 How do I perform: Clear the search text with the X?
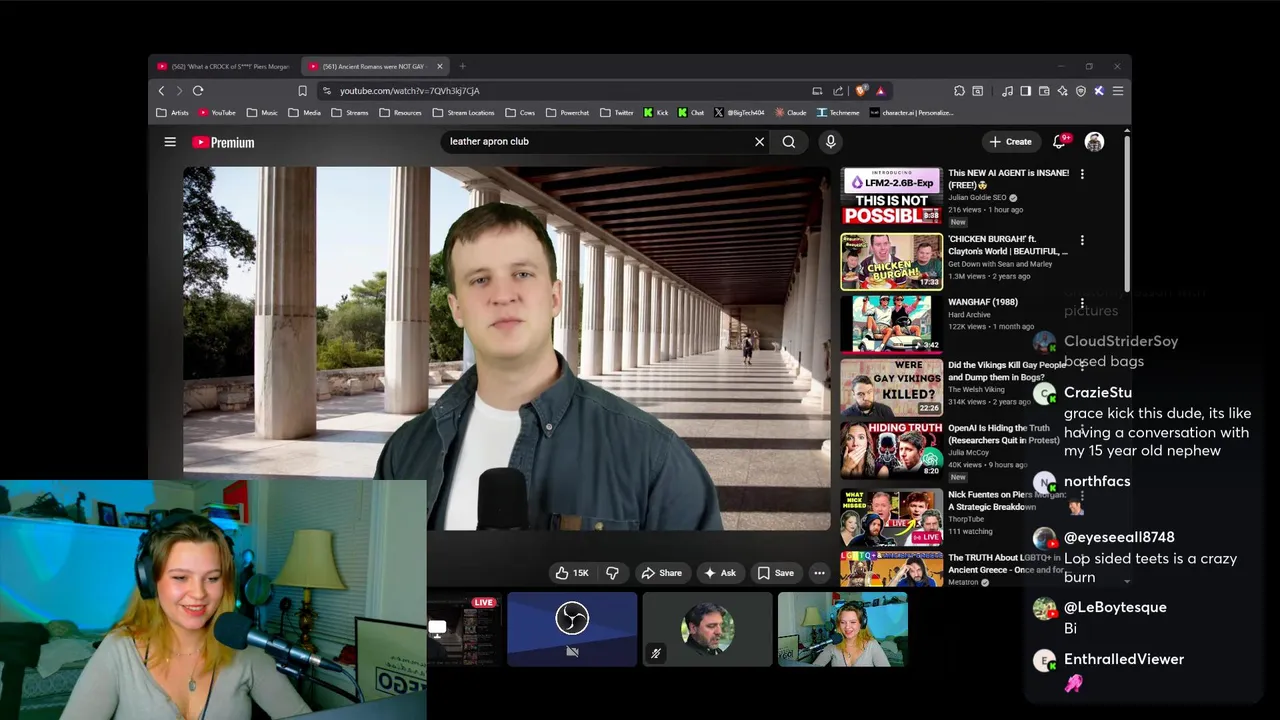759,142
